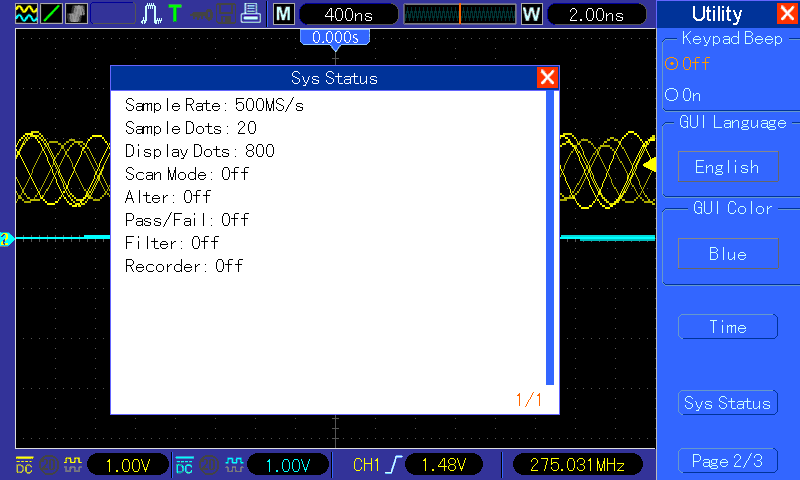Click the Sys Status button in Utility menu

click(x=728, y=403)
